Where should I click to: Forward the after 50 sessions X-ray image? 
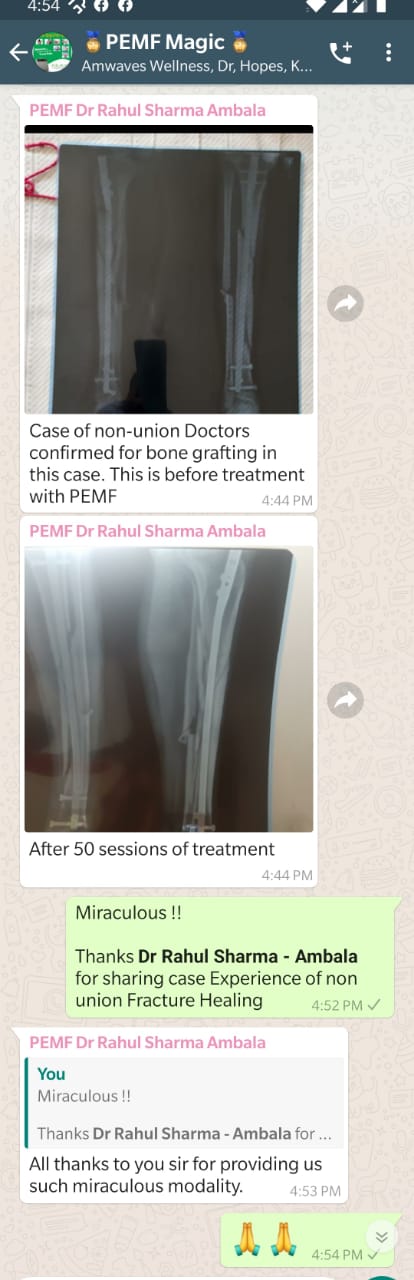click(x=345, y=700)
